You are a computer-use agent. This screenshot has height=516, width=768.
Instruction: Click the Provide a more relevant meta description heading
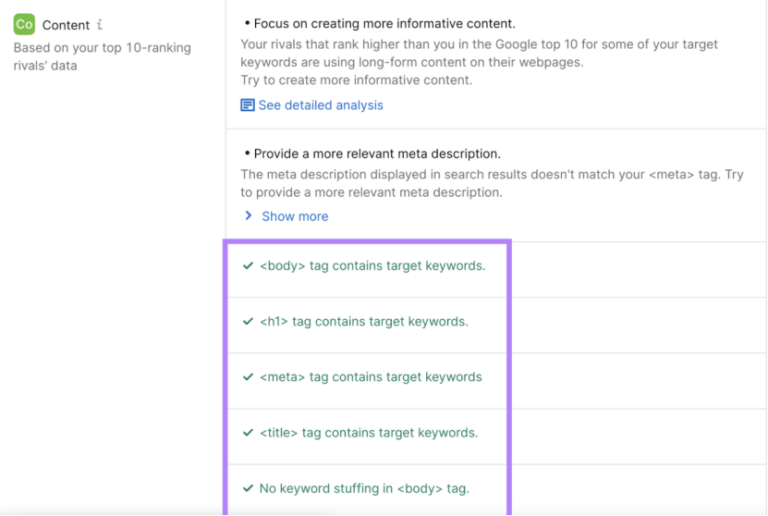click(x=377, y=154)
